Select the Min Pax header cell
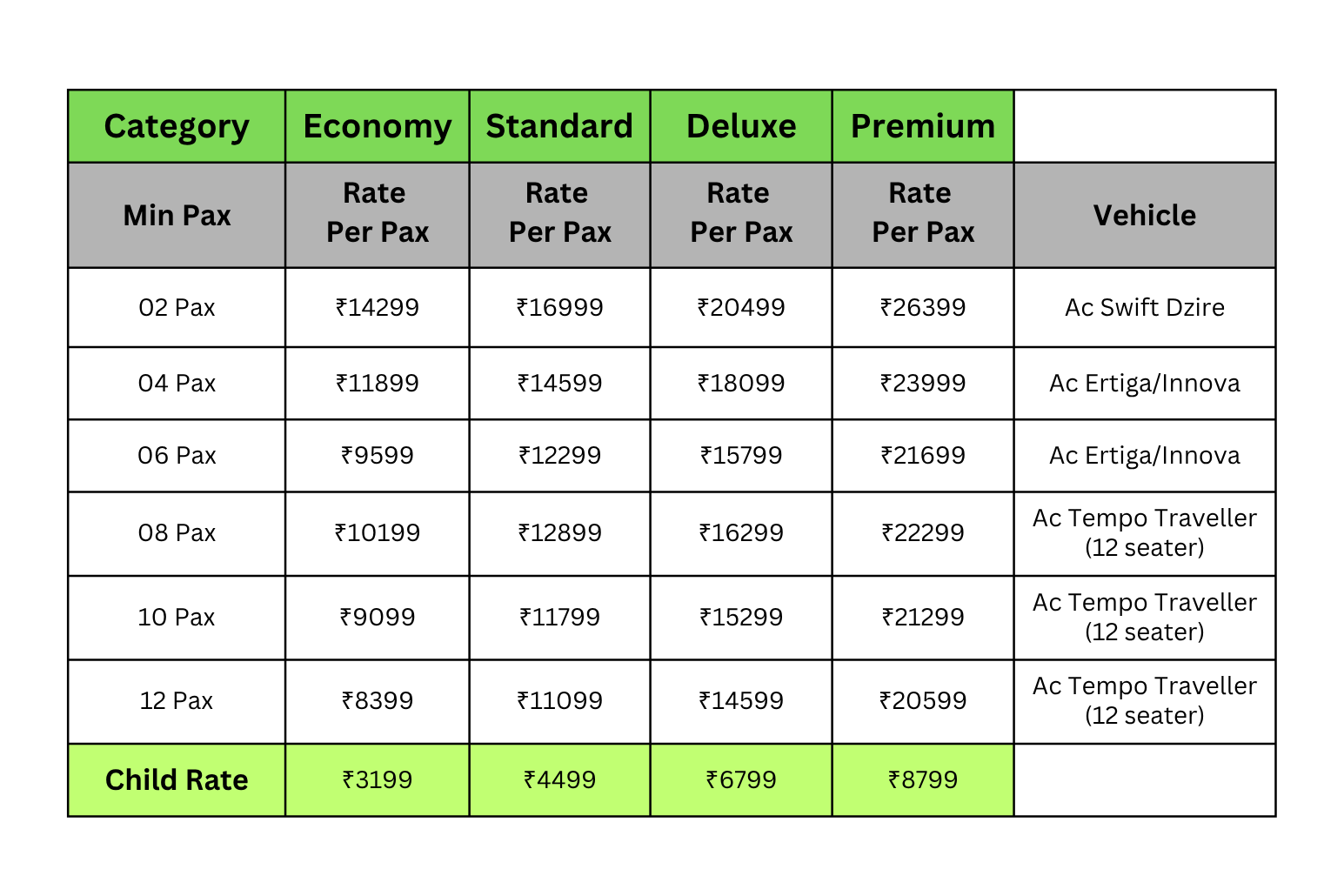This screenshot has width=1344, height=896. [177, 215]
